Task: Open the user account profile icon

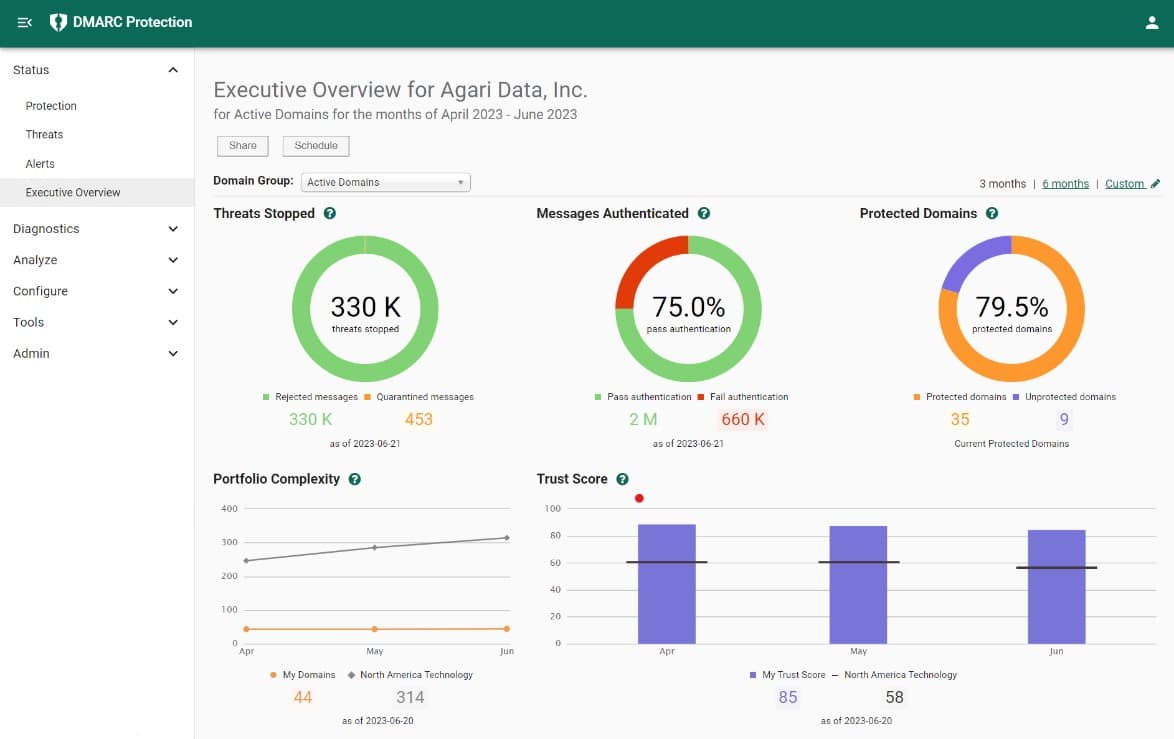Action: click(1152, 22)
